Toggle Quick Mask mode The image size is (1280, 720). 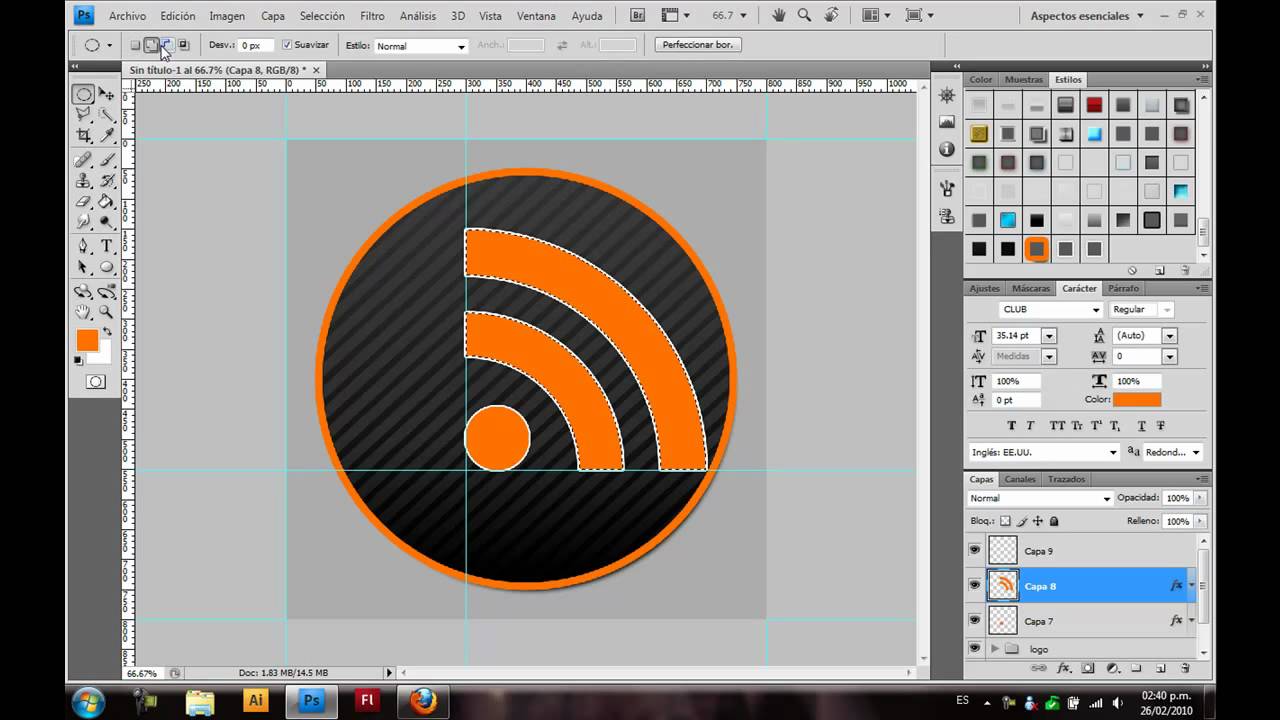coord(95,382)
